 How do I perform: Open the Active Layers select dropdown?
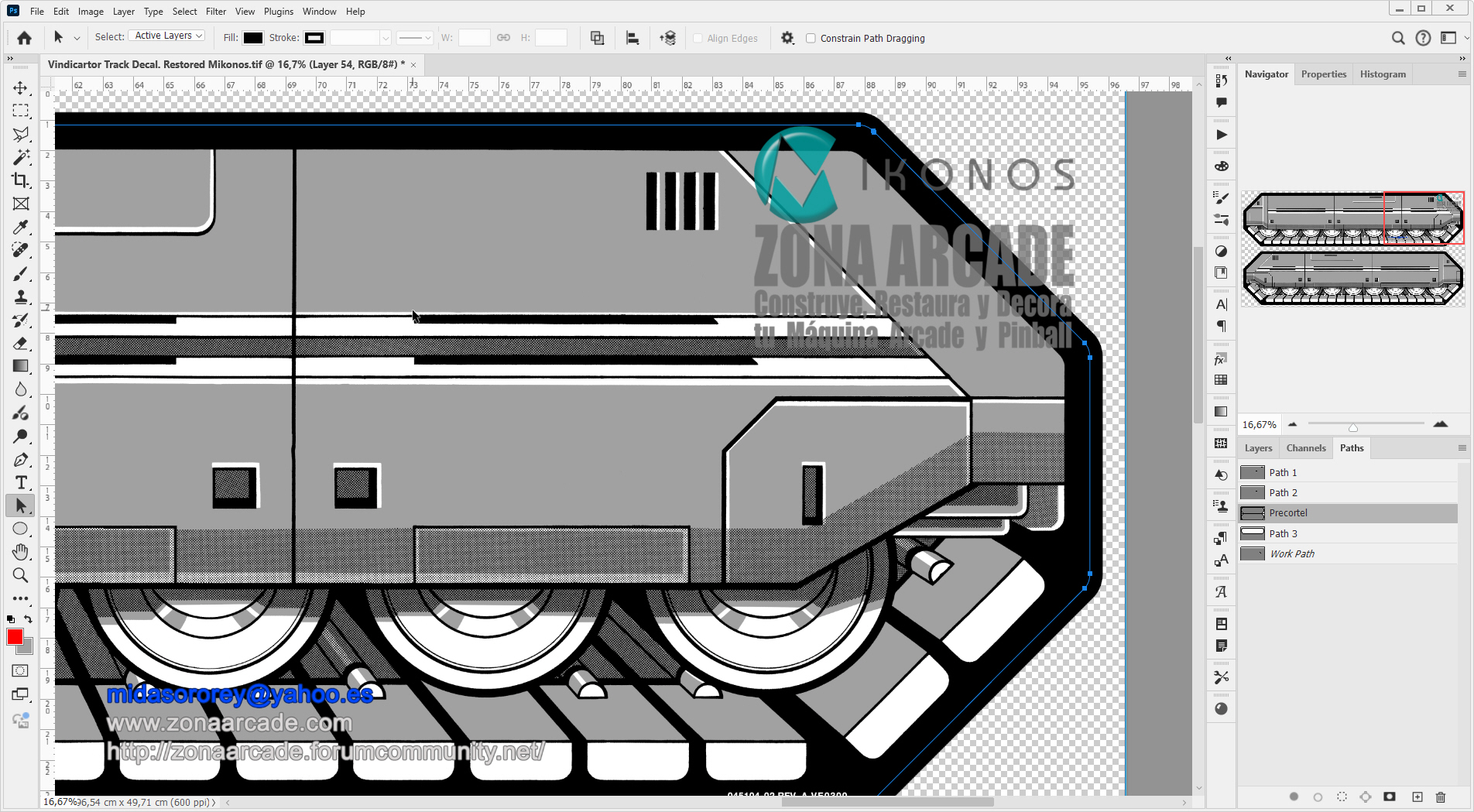pos(166,36)
